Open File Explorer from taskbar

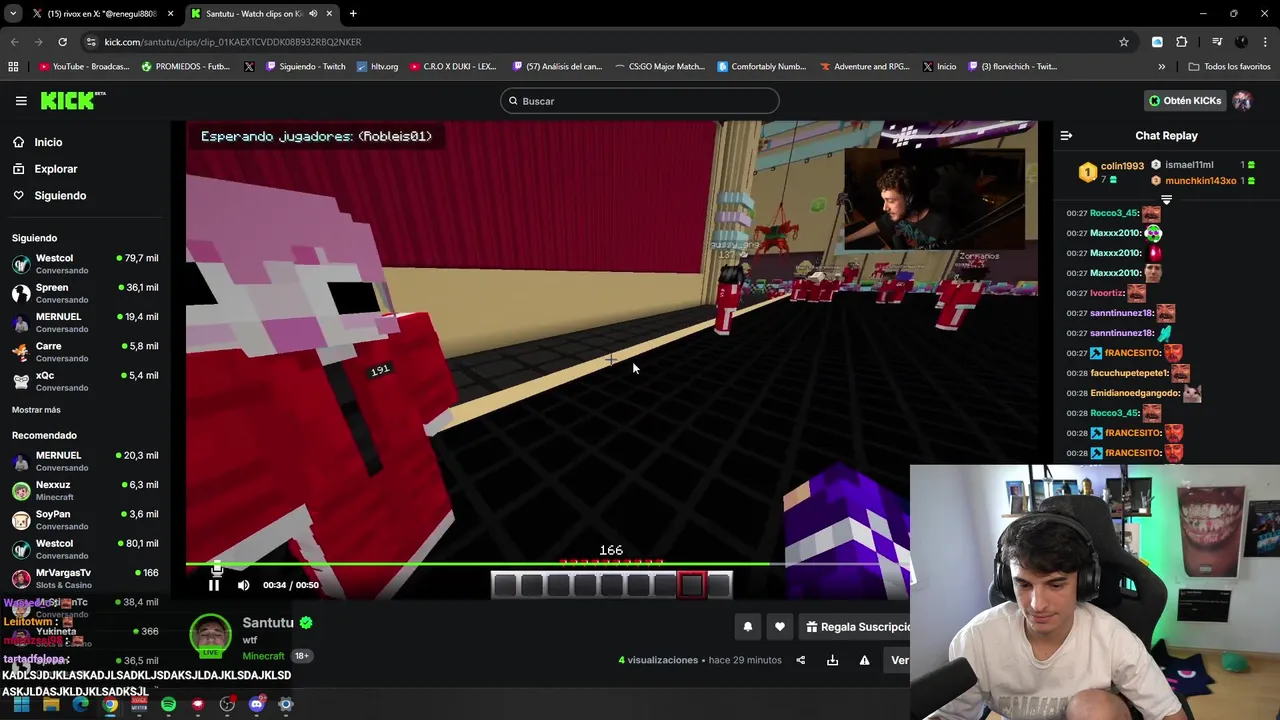51,705
